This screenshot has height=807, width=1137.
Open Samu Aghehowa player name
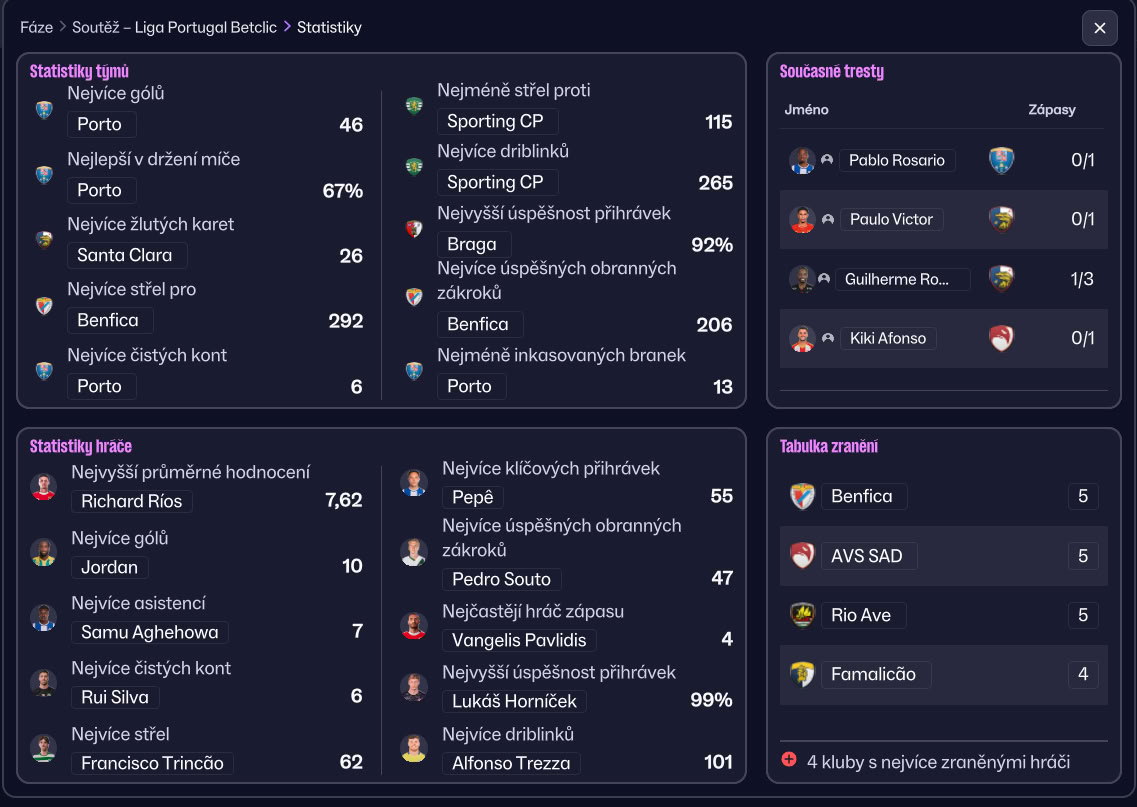(x=149, y=632)
